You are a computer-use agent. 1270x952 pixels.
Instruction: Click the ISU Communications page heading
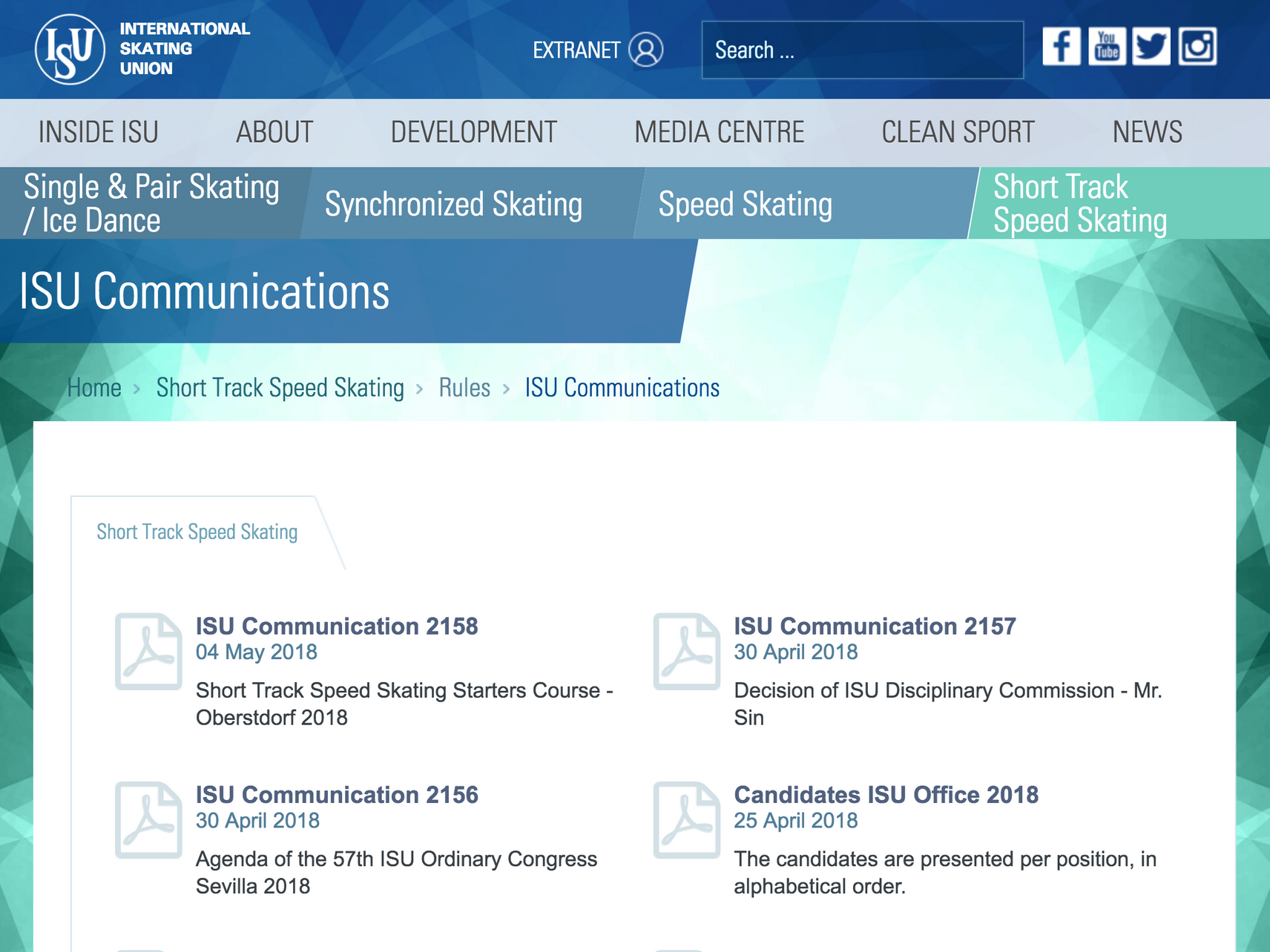tap(204, 291)
